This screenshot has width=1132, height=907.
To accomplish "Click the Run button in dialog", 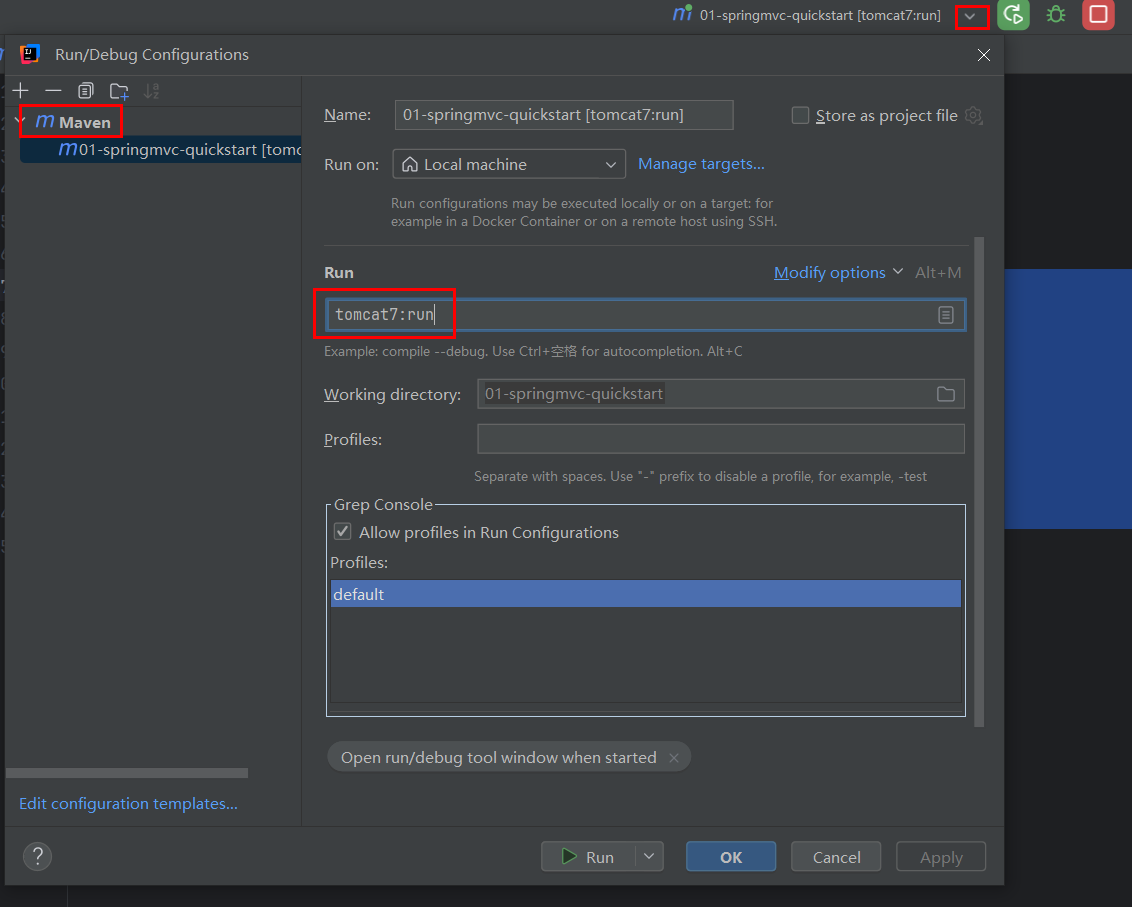I will click(588, 857).
